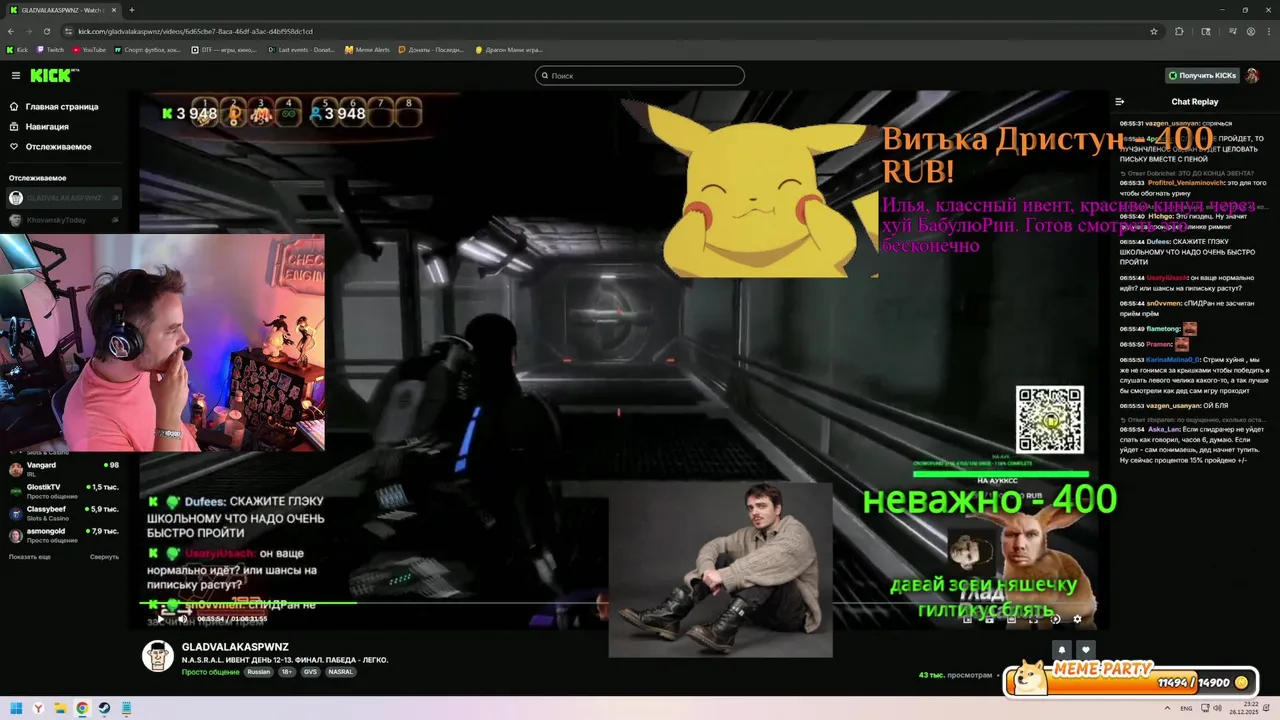Open the browser extensions puzzle icon
Viewport: 1280px width, 720px height.
(x=1179, y=31)
